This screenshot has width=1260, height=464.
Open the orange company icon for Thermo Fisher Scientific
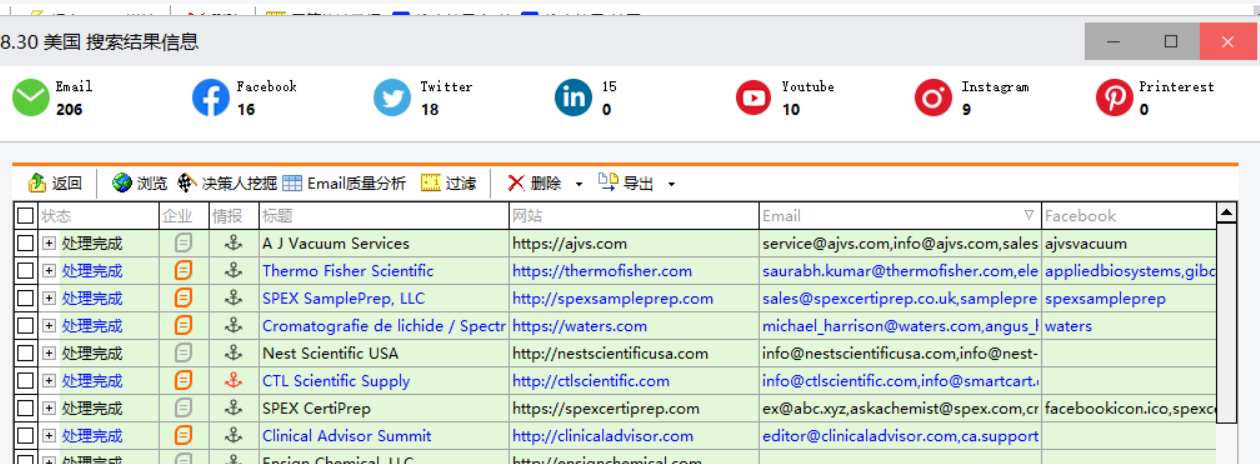click(x=183, y=270)
